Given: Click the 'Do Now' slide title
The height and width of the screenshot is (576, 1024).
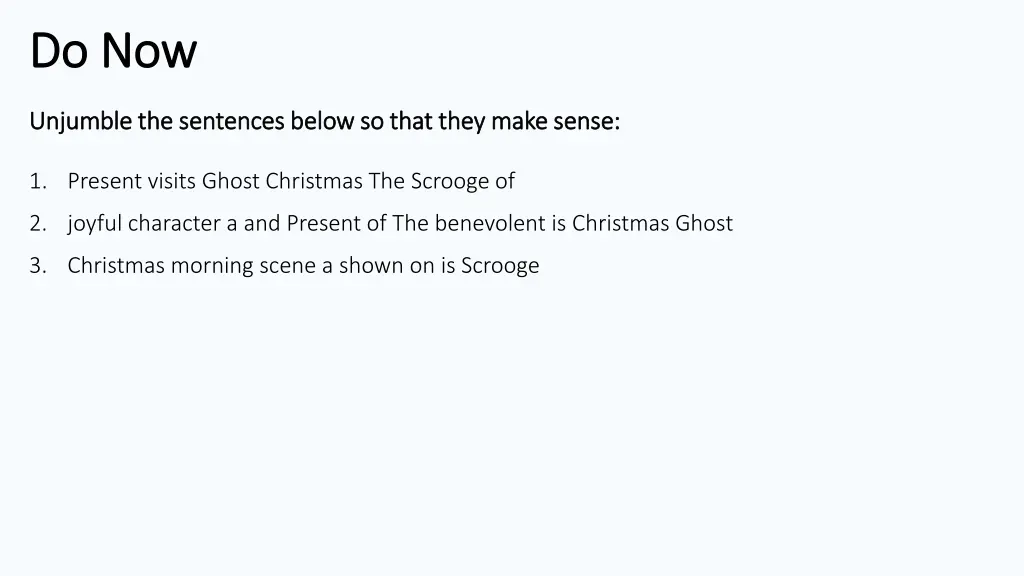Looking at the screenshot, I should tap(113, 50).
